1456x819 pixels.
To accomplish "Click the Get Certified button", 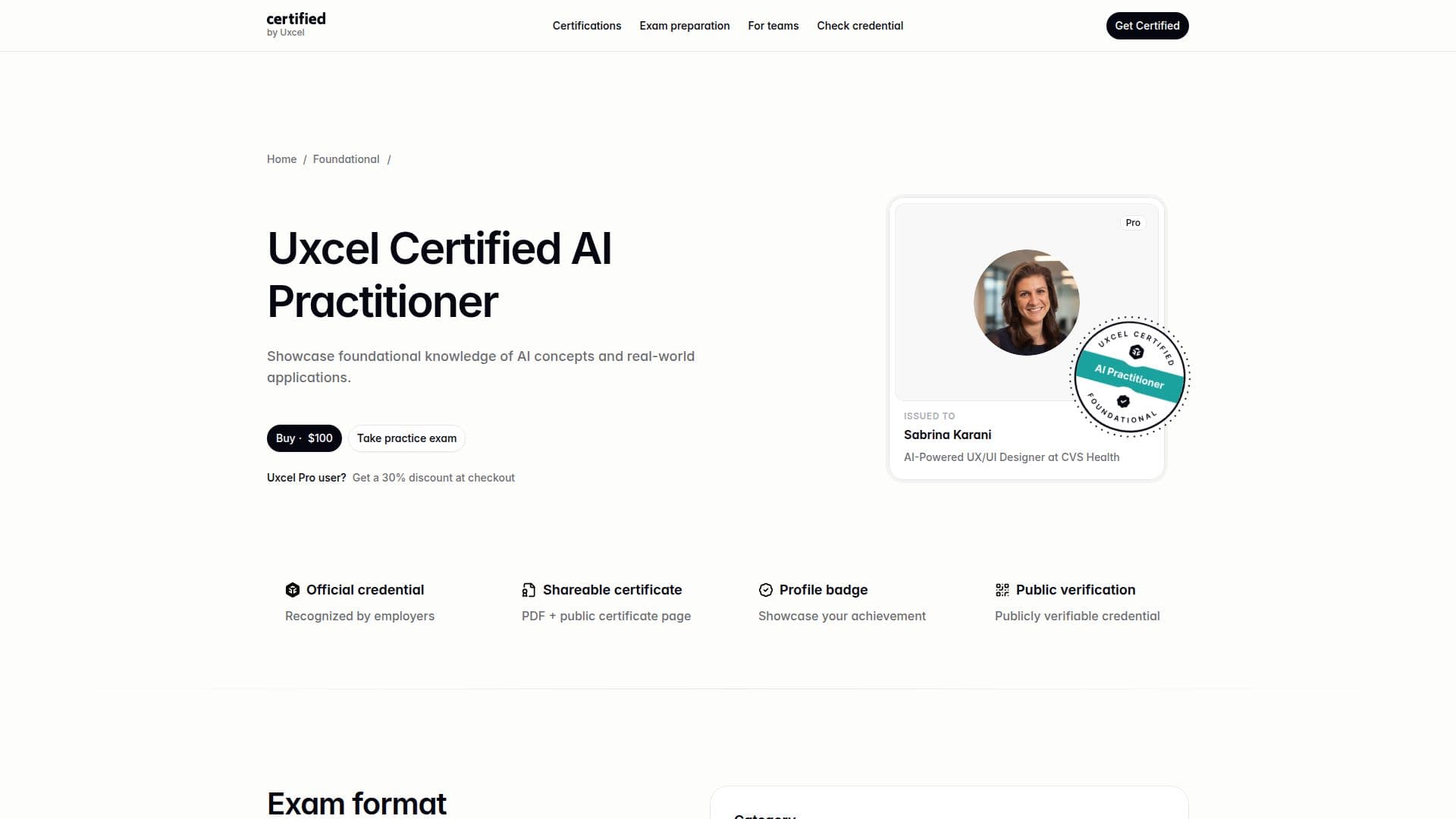I will pyautogui.click(x=1147, y=26).
